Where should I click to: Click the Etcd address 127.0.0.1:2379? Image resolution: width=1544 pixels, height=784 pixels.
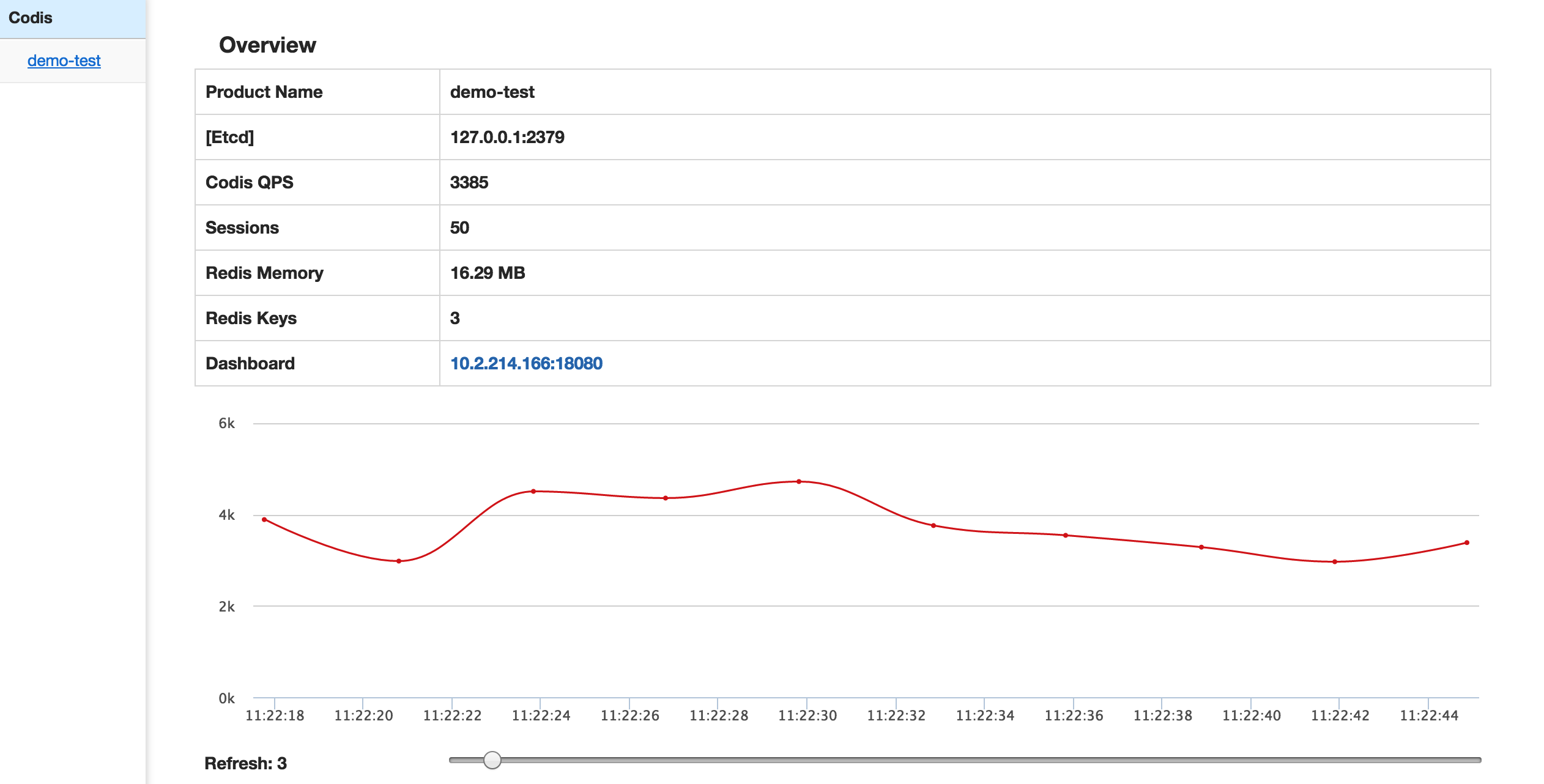tap(507, 137)
